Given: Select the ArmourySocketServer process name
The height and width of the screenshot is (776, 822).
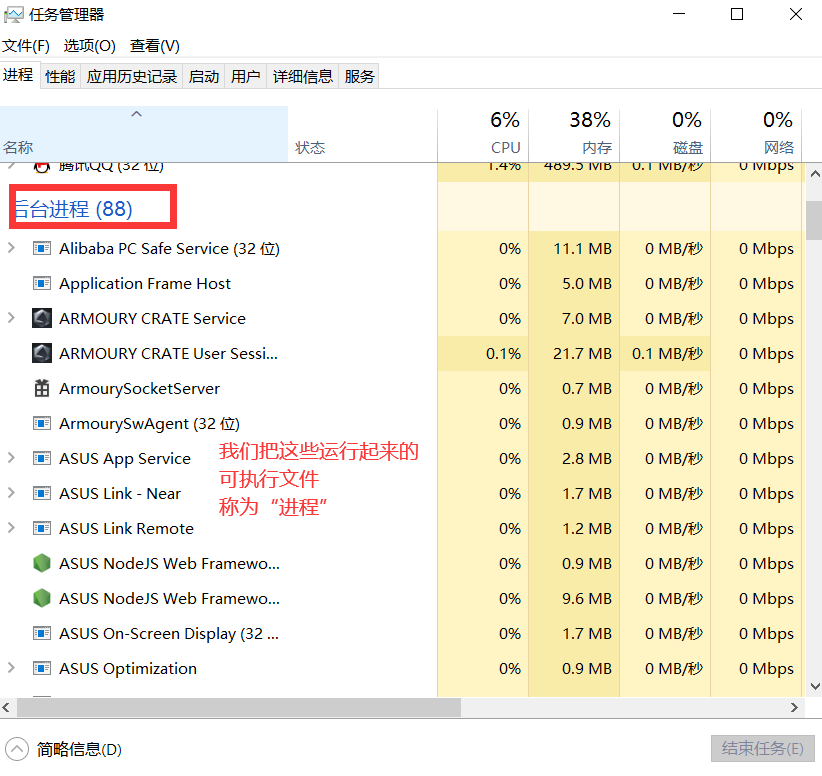Looking at the screenshot, I should pyautogui.click(x=139, y=389).
